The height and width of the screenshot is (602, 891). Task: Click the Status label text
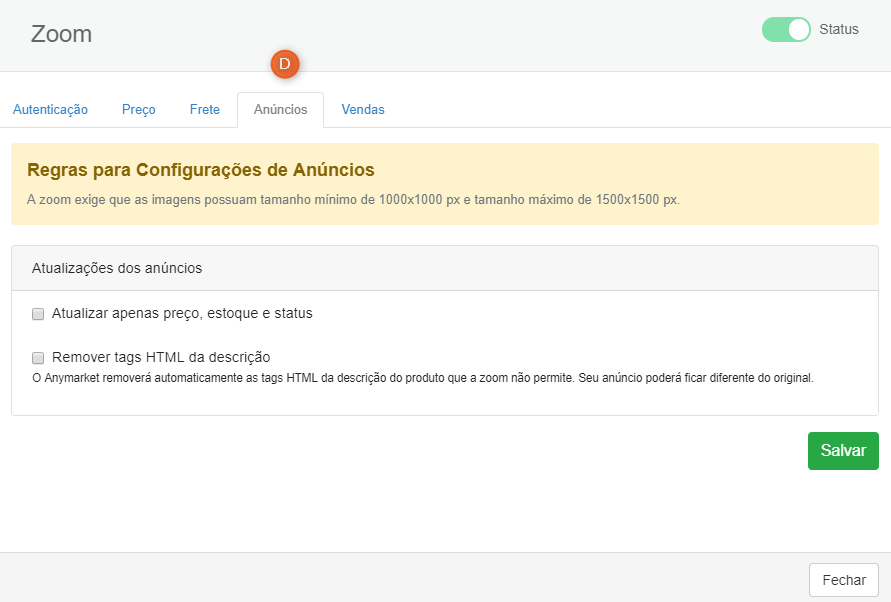[x=839, y=30]
